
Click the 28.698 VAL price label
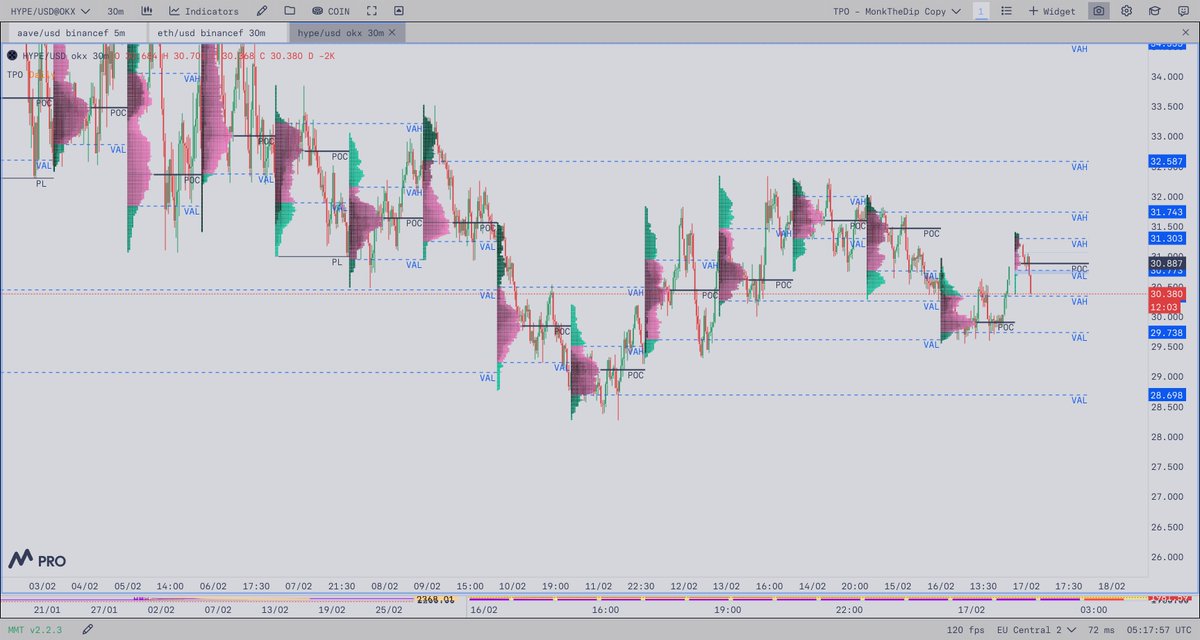1167,395
